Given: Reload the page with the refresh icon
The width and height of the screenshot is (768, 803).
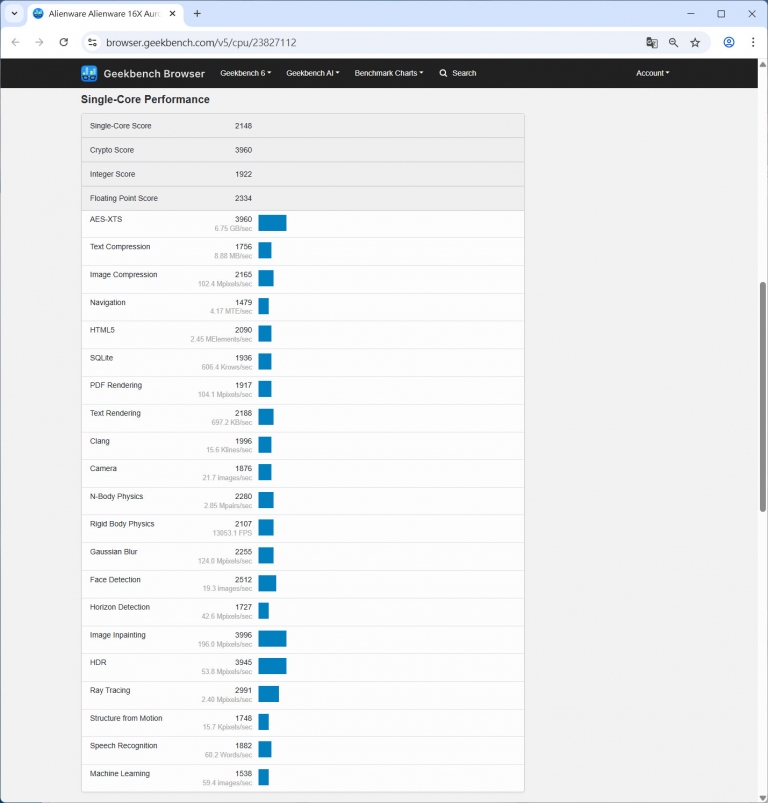Looking at the screenshot, I should [64, 43].
